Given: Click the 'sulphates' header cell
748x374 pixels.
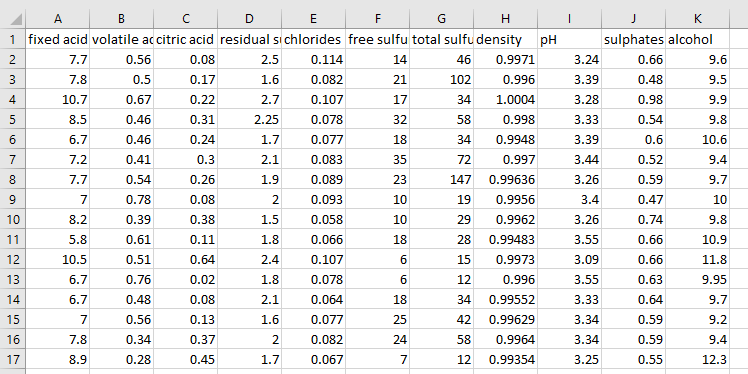Looking at the screenshot, I should [634, 39].
